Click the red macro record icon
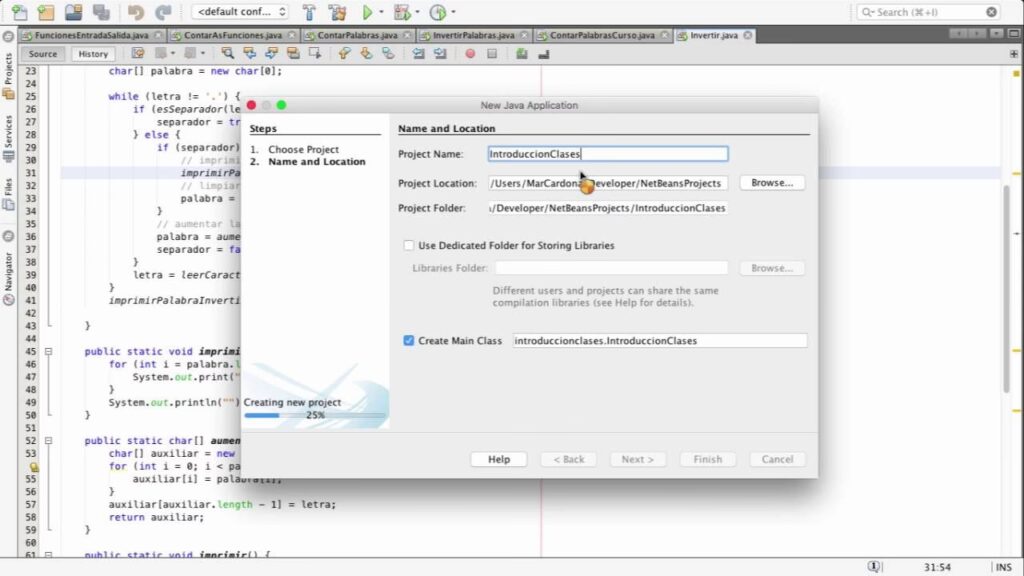 (x=472, y=54)
